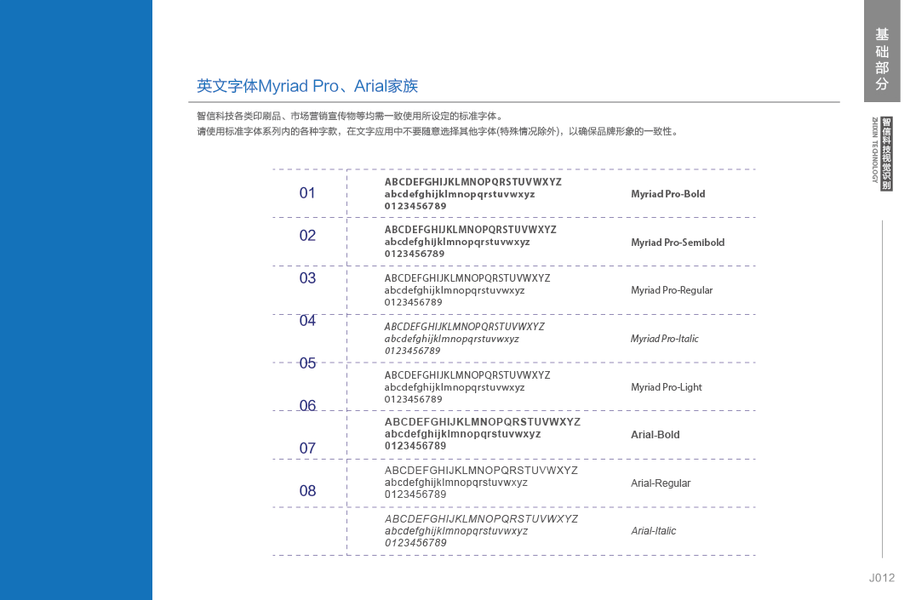Click the second description line starting 请使用标准字体

tap(438, 131)
